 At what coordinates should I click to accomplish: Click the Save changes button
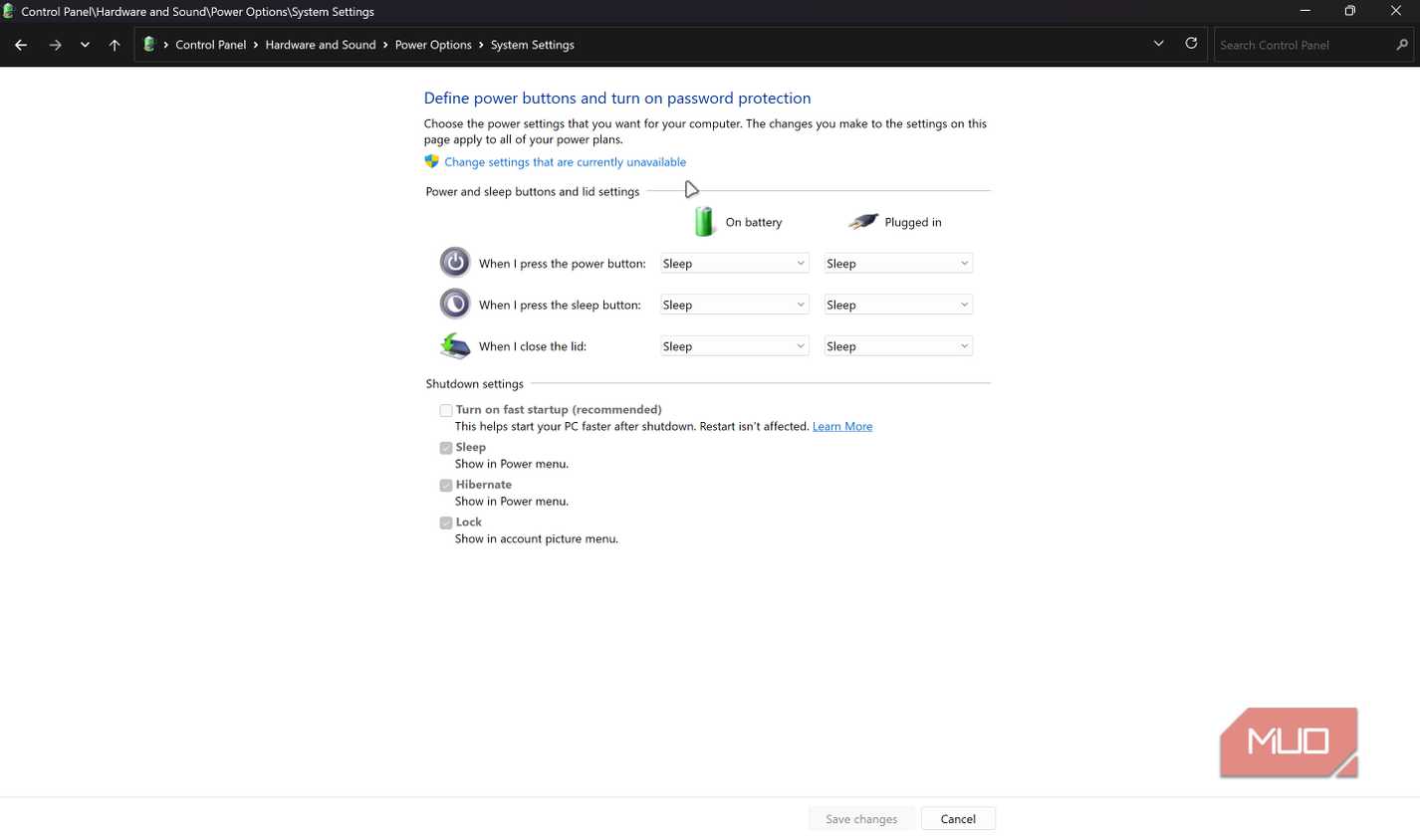(x=861, y=819)
